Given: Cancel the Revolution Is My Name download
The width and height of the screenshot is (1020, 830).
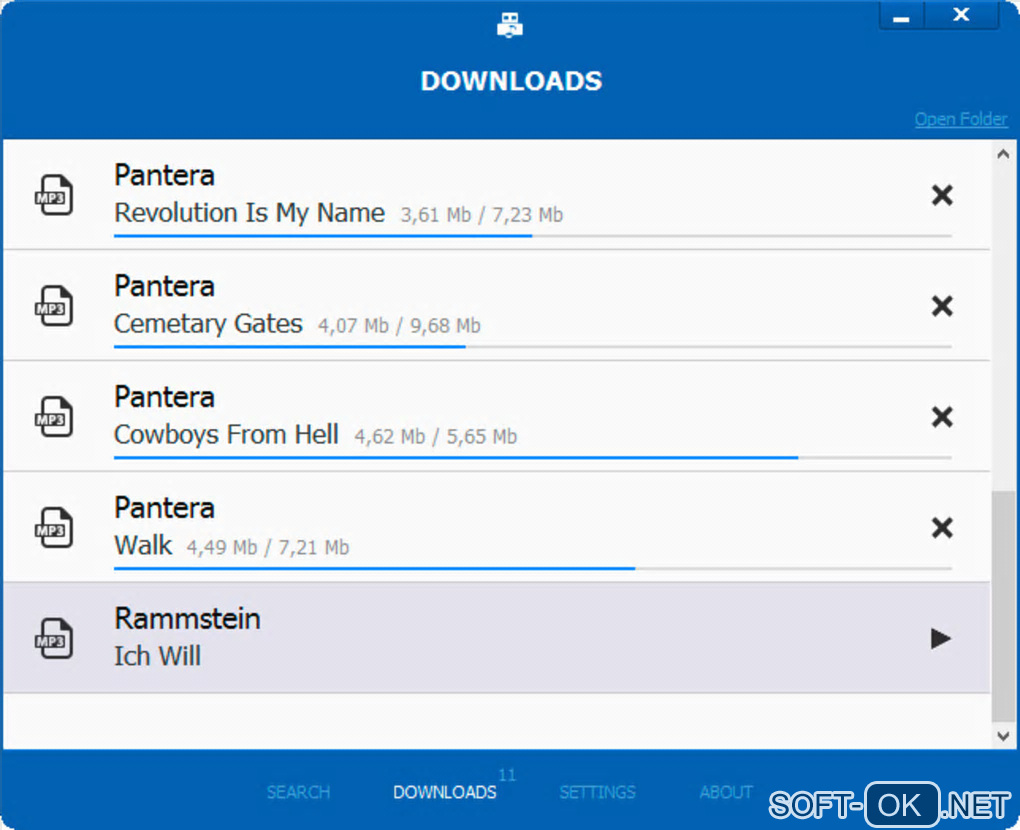Looking at the screenshot, I should coord(942,195).
